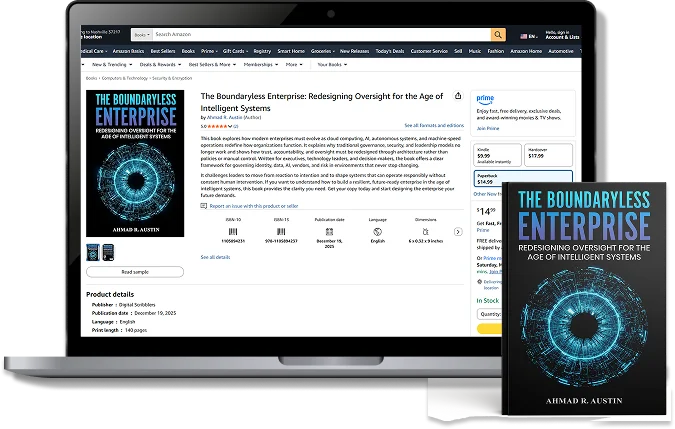Click Computers & Technology breadcrumb
The width and height of the screenshot is (675, 429).
(124, 78)
